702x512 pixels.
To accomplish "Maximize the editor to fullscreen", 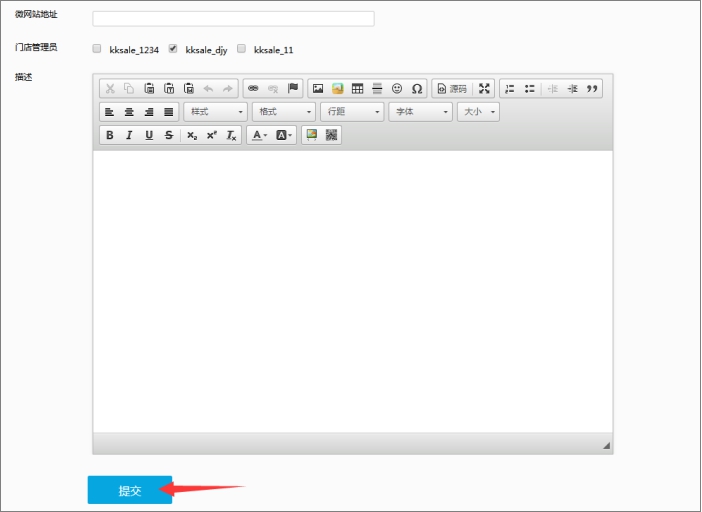I will click(484, 89).
